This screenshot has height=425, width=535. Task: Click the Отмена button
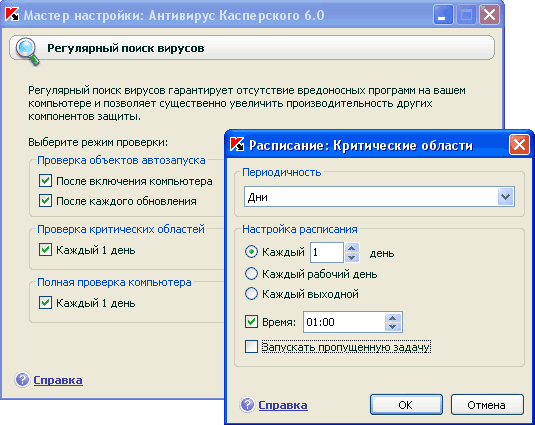(487, 405)
